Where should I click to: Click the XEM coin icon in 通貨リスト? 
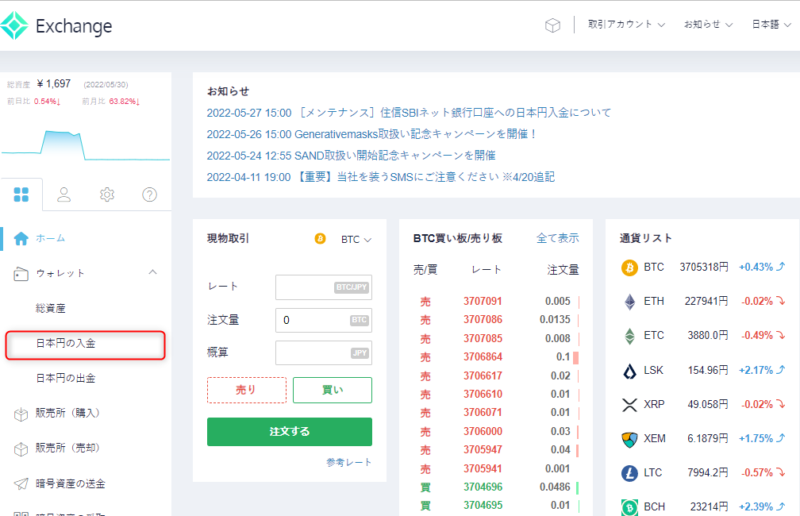pyautogui.click(x=630, y=439)
